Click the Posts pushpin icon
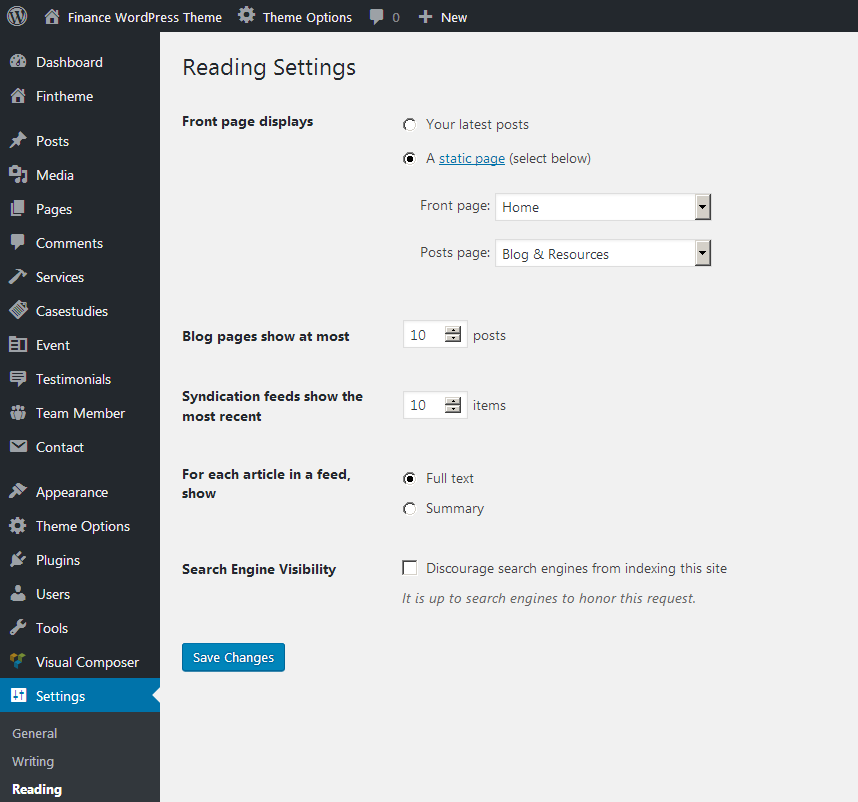Screen dimensions: 858x802 [18, 141]
